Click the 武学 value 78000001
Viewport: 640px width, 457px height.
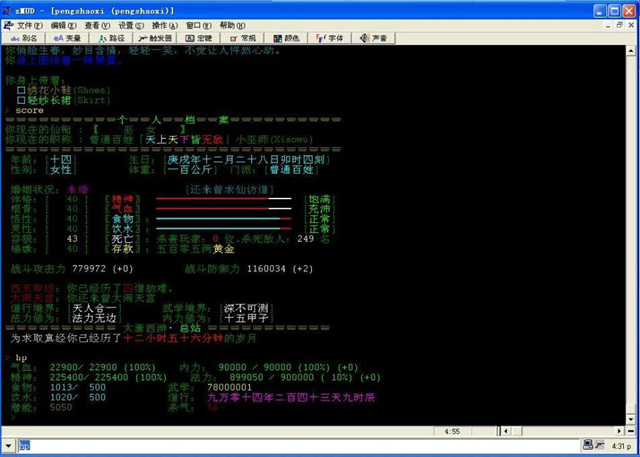[x=229, y=387]
